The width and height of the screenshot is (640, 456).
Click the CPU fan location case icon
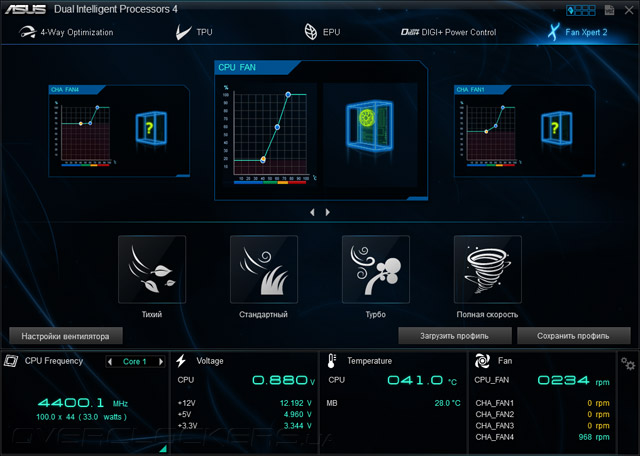point(369,126)
